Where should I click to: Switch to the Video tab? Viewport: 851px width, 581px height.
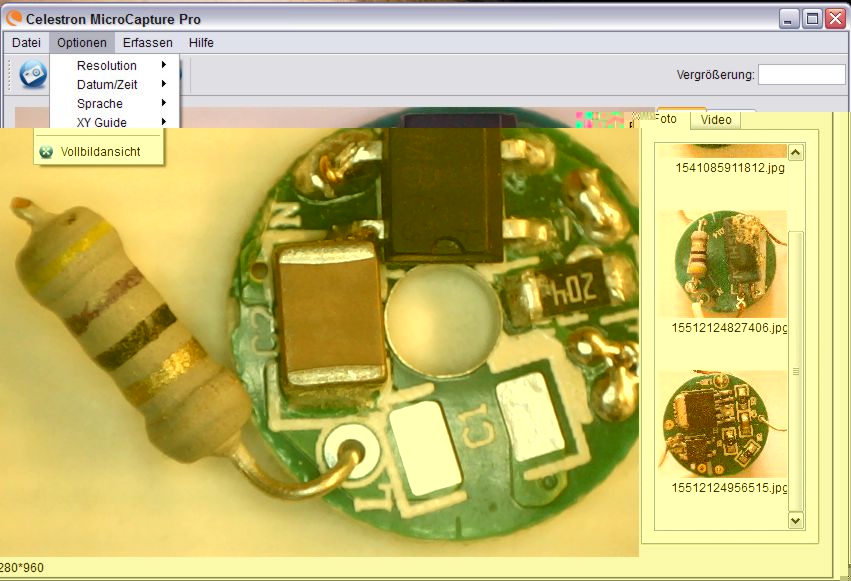(x=716, y=120)
